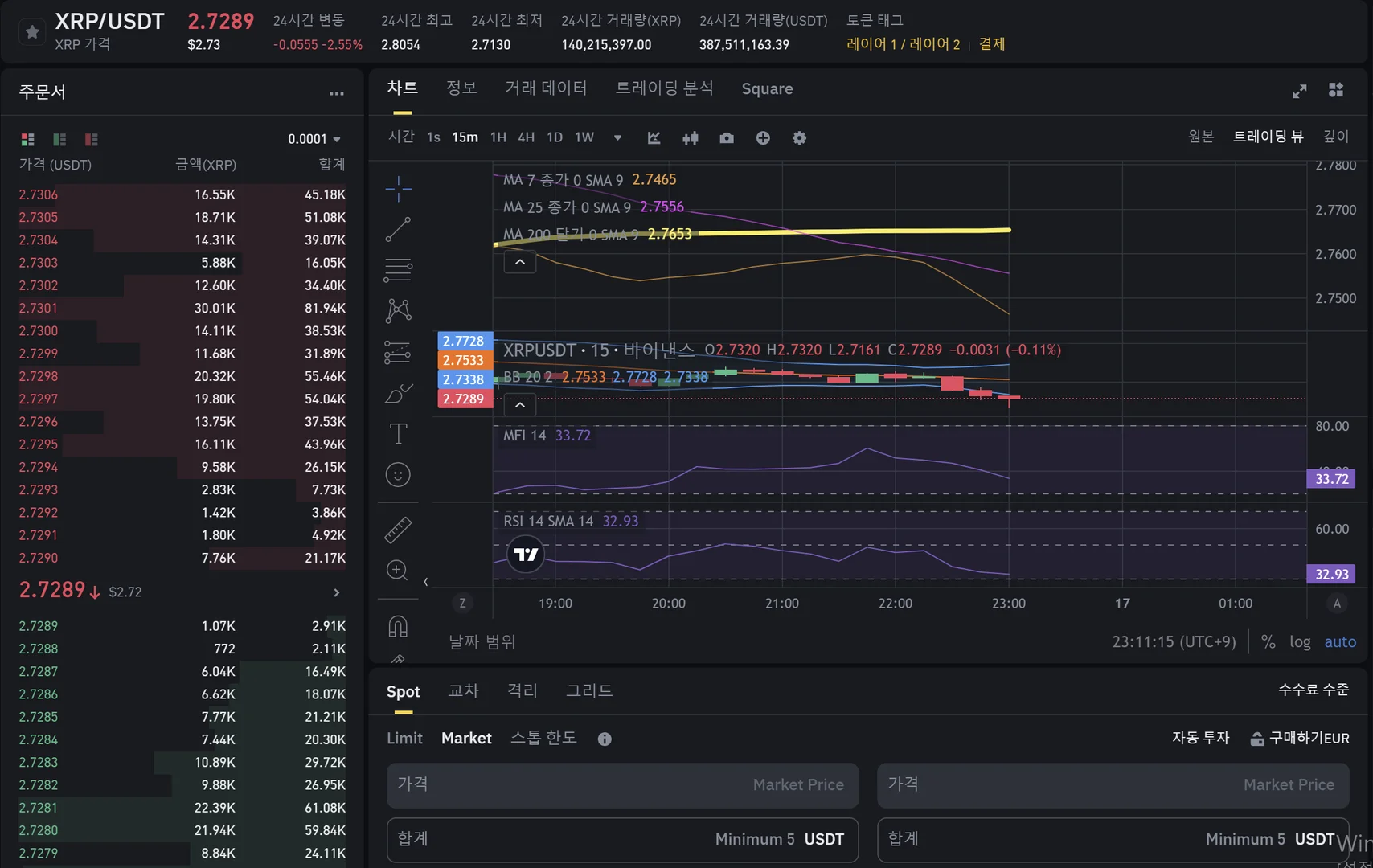
Task: Select the crosshair cursor drawing tool
Action: [x=398, y=189]
